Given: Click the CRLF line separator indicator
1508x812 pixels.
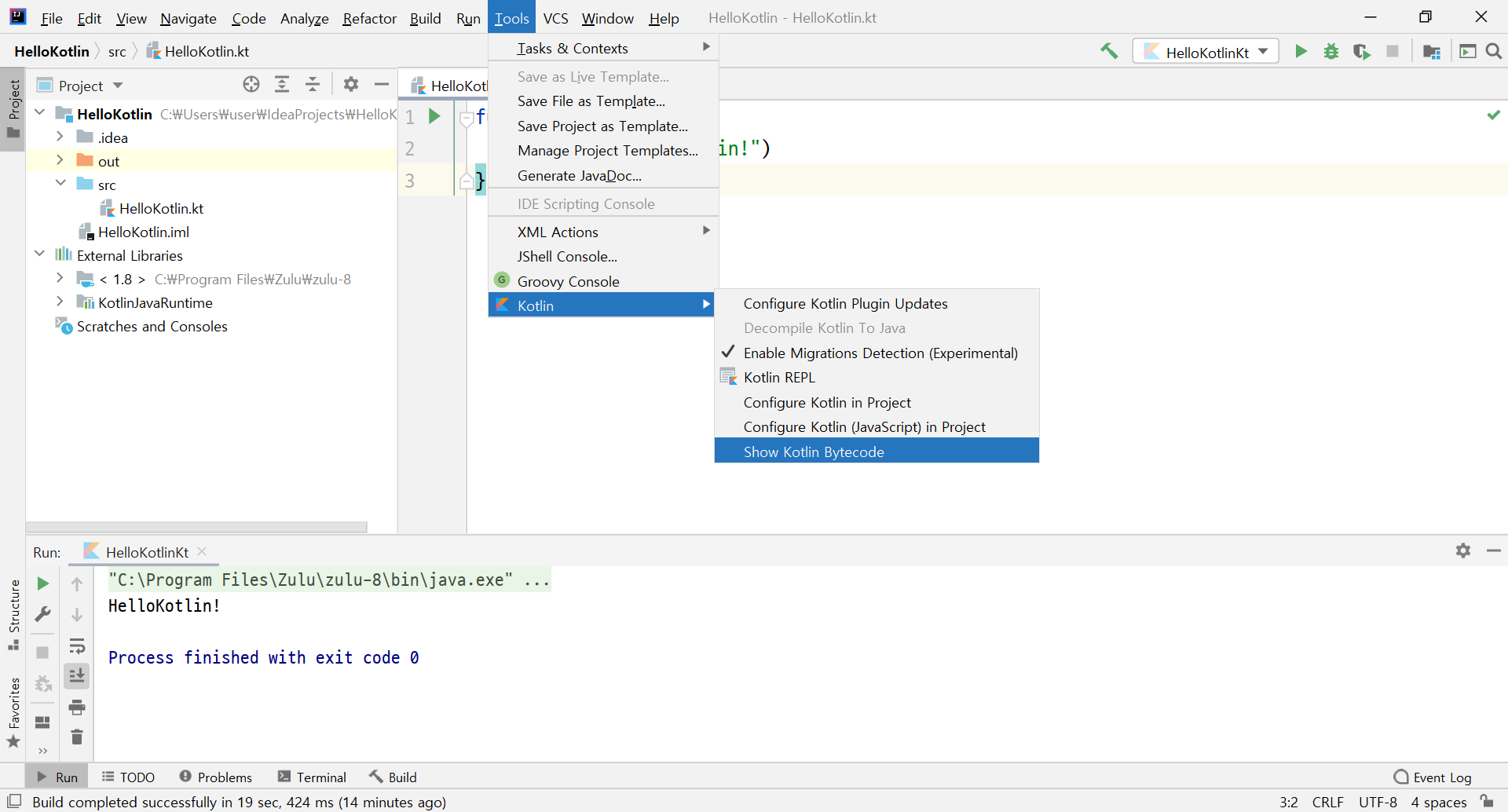Looking at the screenshot, I should pos(1327,802).
